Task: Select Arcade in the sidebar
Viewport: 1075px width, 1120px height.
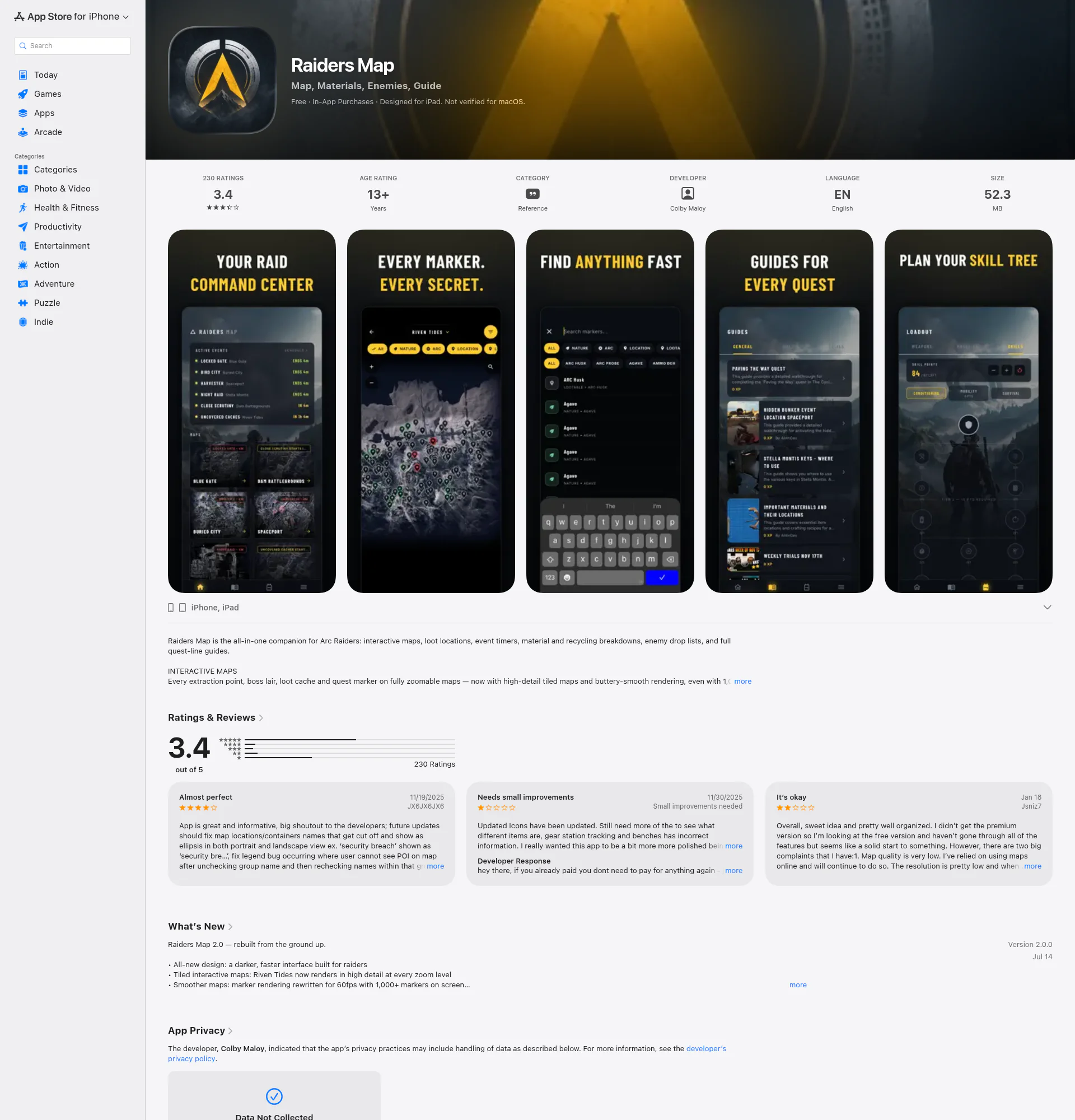Action: pyautogui.click(x=73, y=132)
